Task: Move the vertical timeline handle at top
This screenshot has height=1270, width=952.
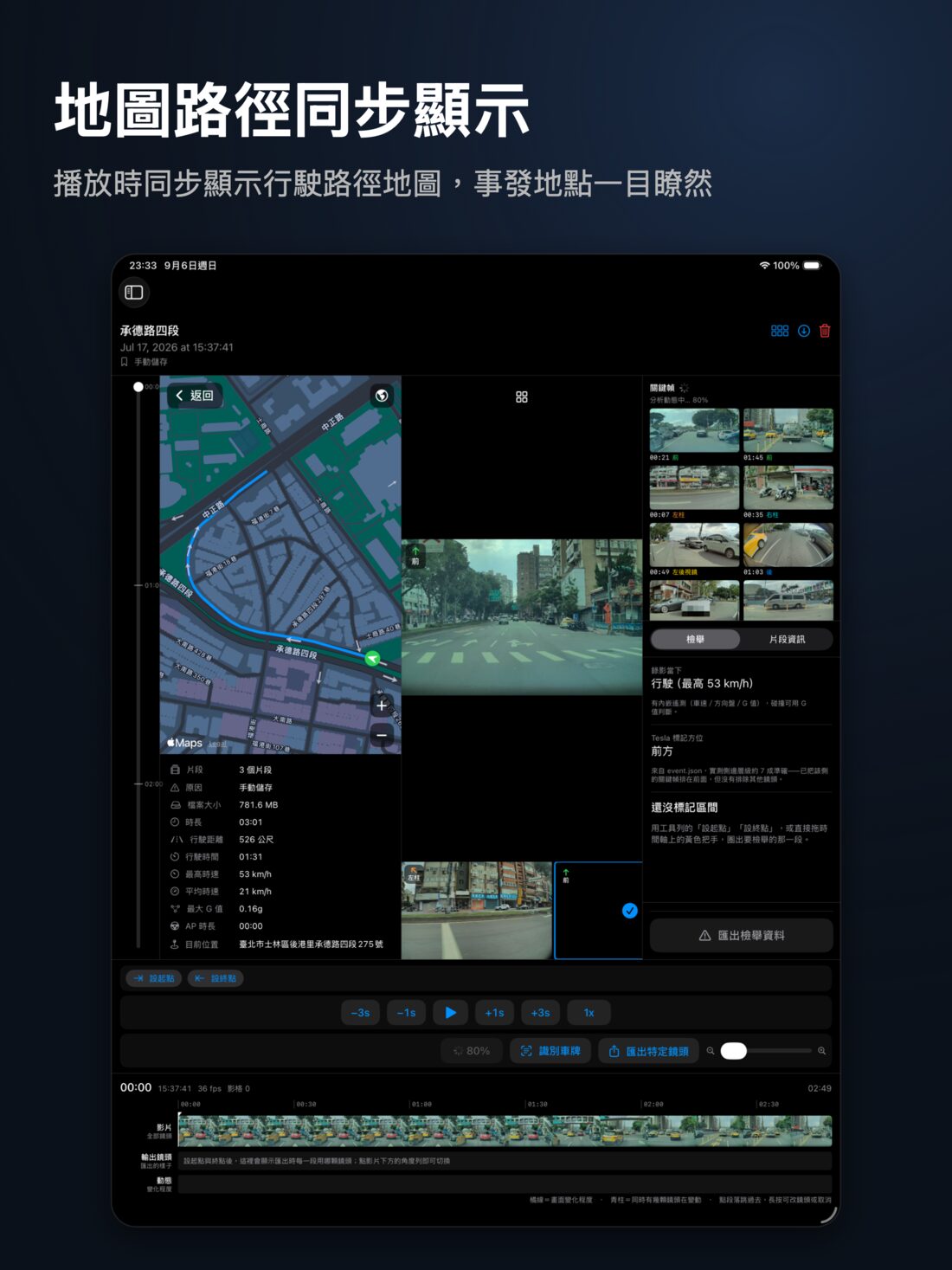Action: pyautogui.click(x=138, y=387)
